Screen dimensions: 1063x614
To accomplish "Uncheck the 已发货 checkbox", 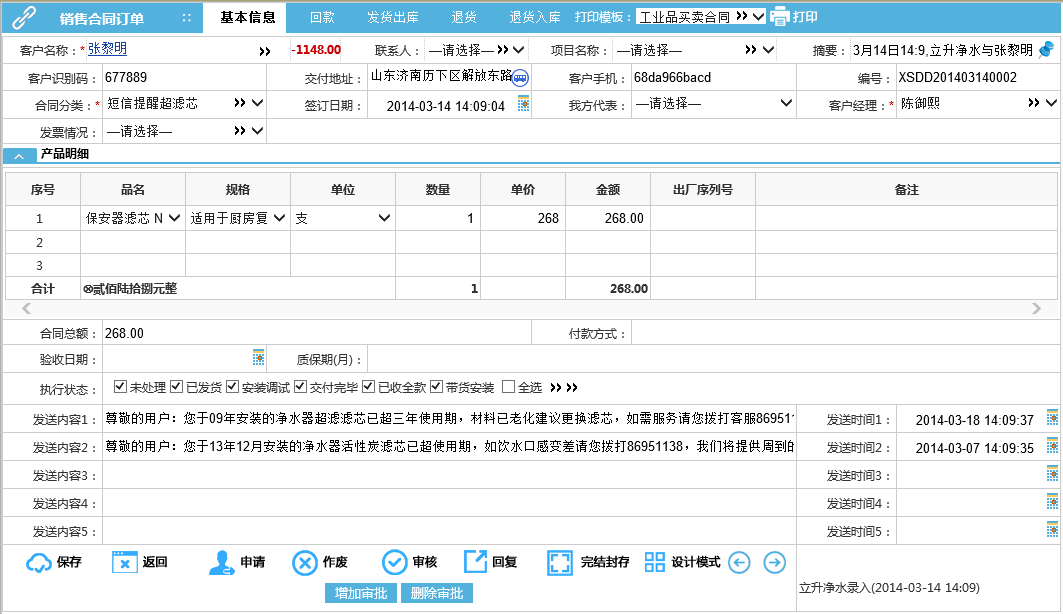I will [x=177, y=386].
